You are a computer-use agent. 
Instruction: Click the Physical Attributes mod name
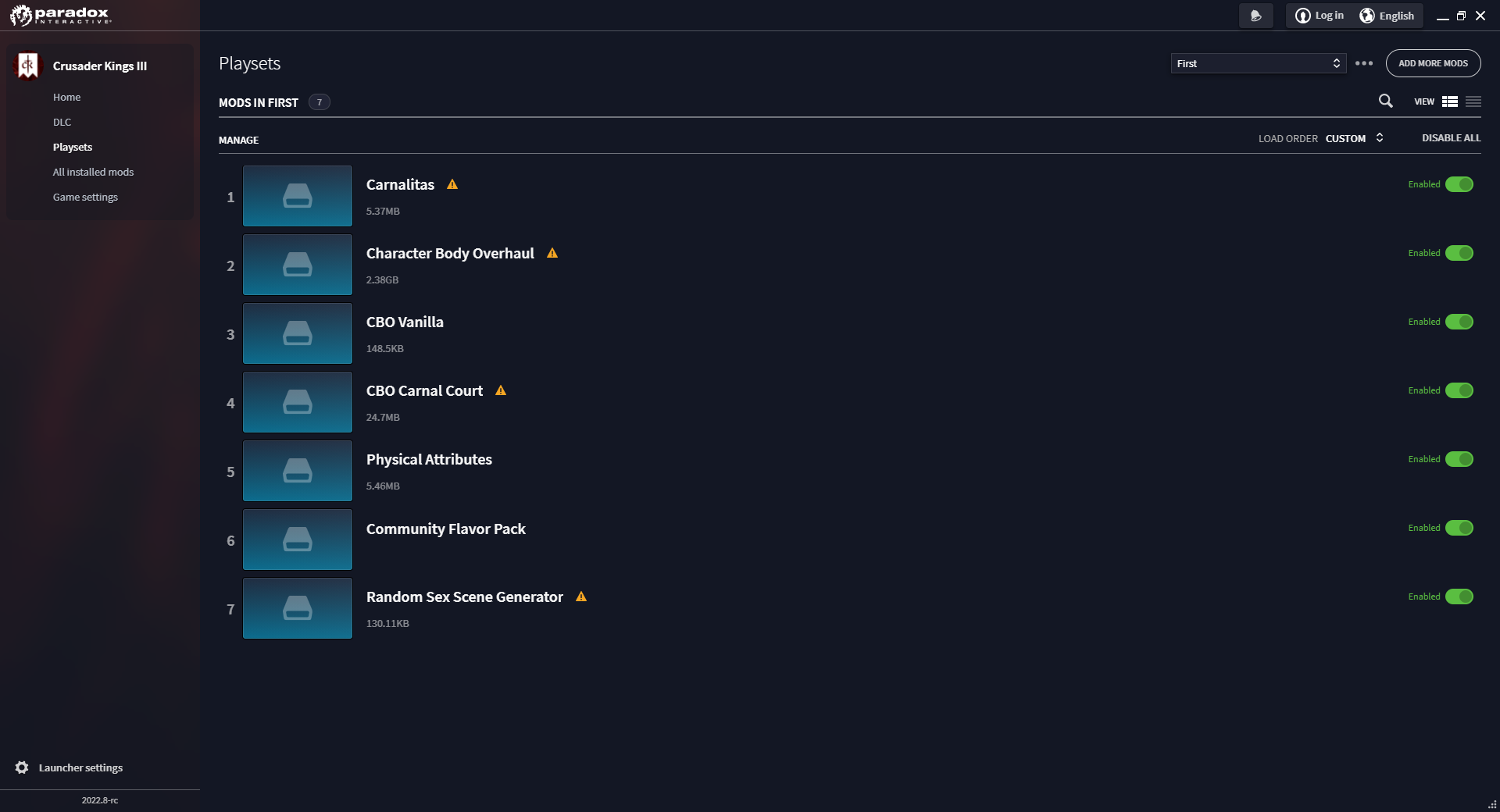[x=429, y=459]
